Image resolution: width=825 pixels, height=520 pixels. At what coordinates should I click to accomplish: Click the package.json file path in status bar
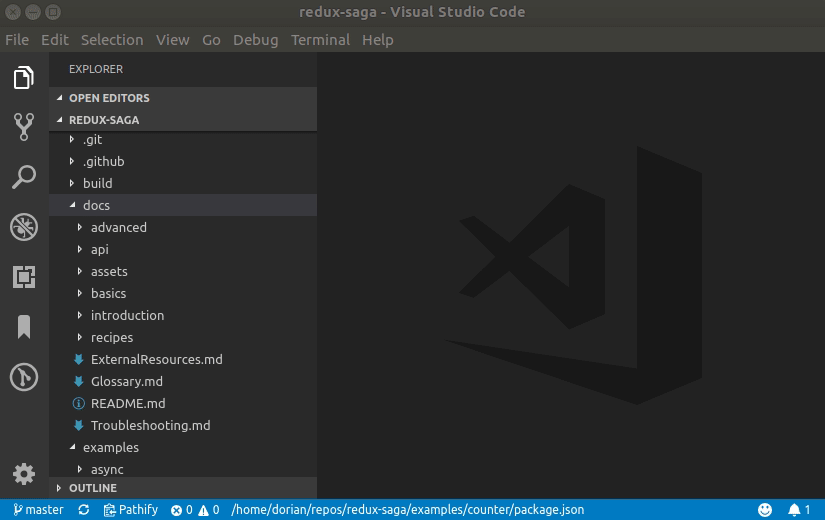[408, 509]
